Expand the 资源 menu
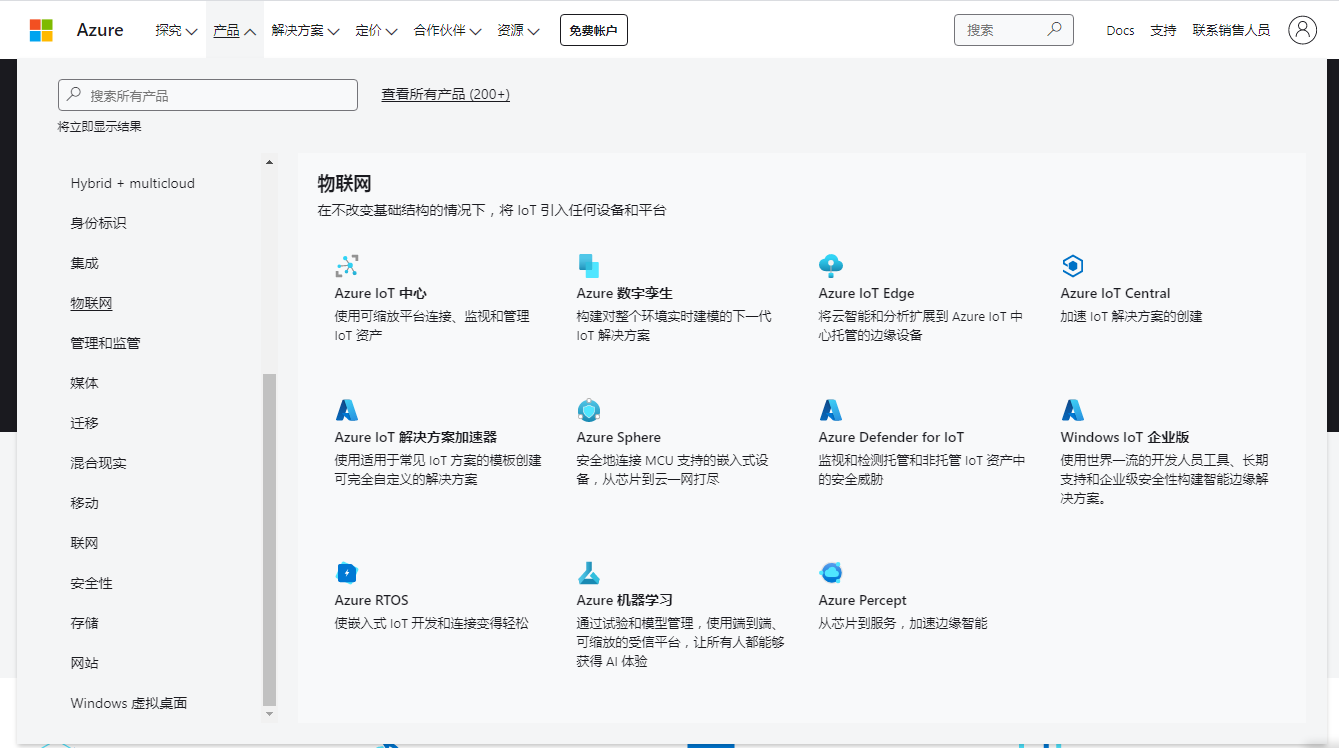 (x=518, y=30)
